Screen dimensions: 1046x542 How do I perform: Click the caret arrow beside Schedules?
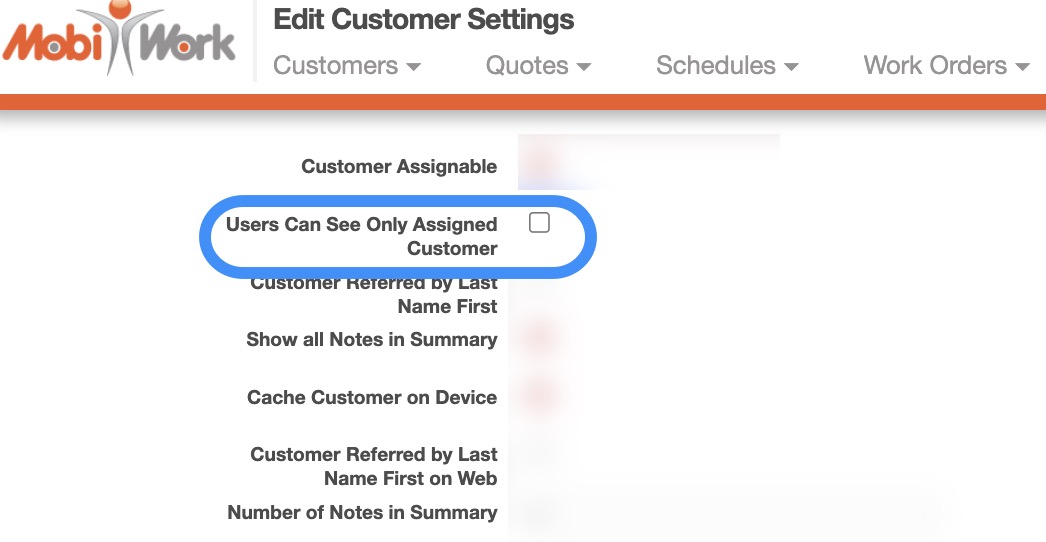pos(791,67)
